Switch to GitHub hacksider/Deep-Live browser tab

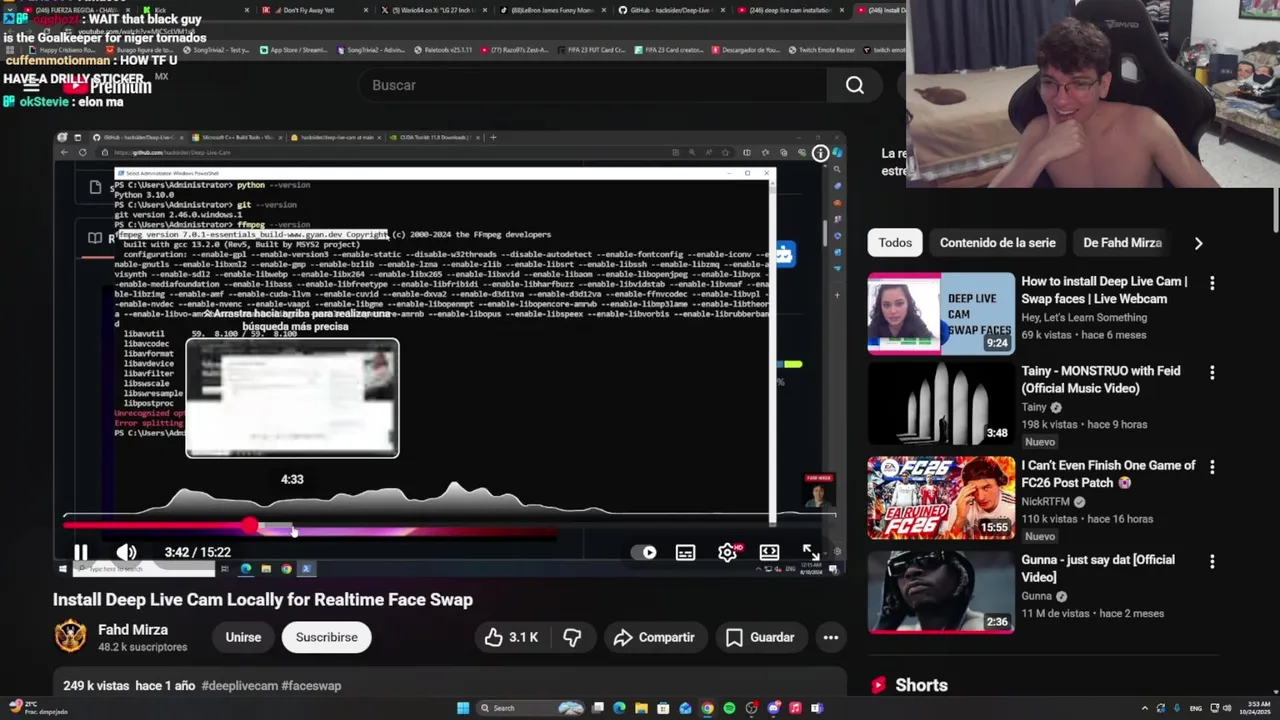(670, 10)
